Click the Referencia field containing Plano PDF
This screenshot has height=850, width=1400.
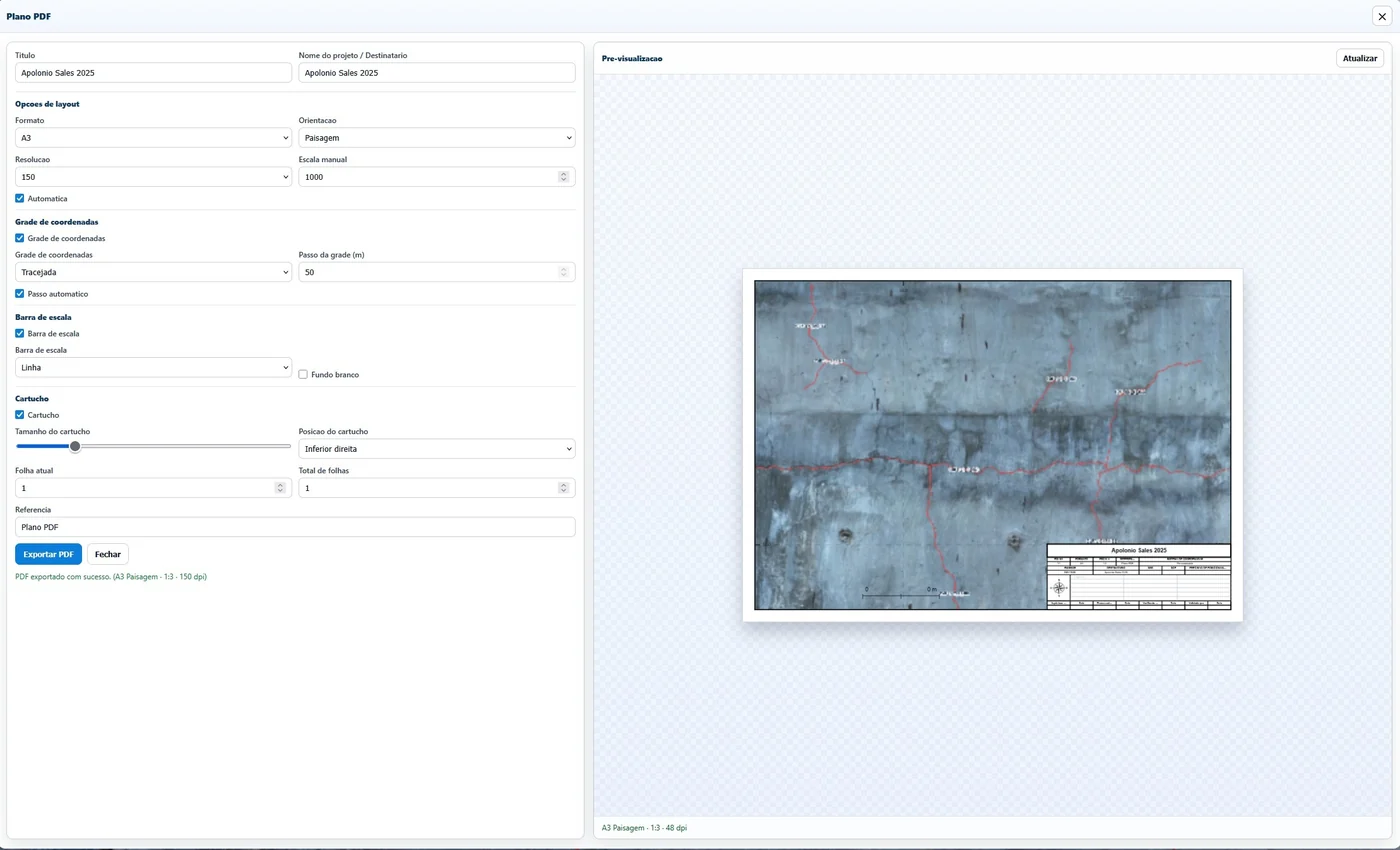click(295, 527)
